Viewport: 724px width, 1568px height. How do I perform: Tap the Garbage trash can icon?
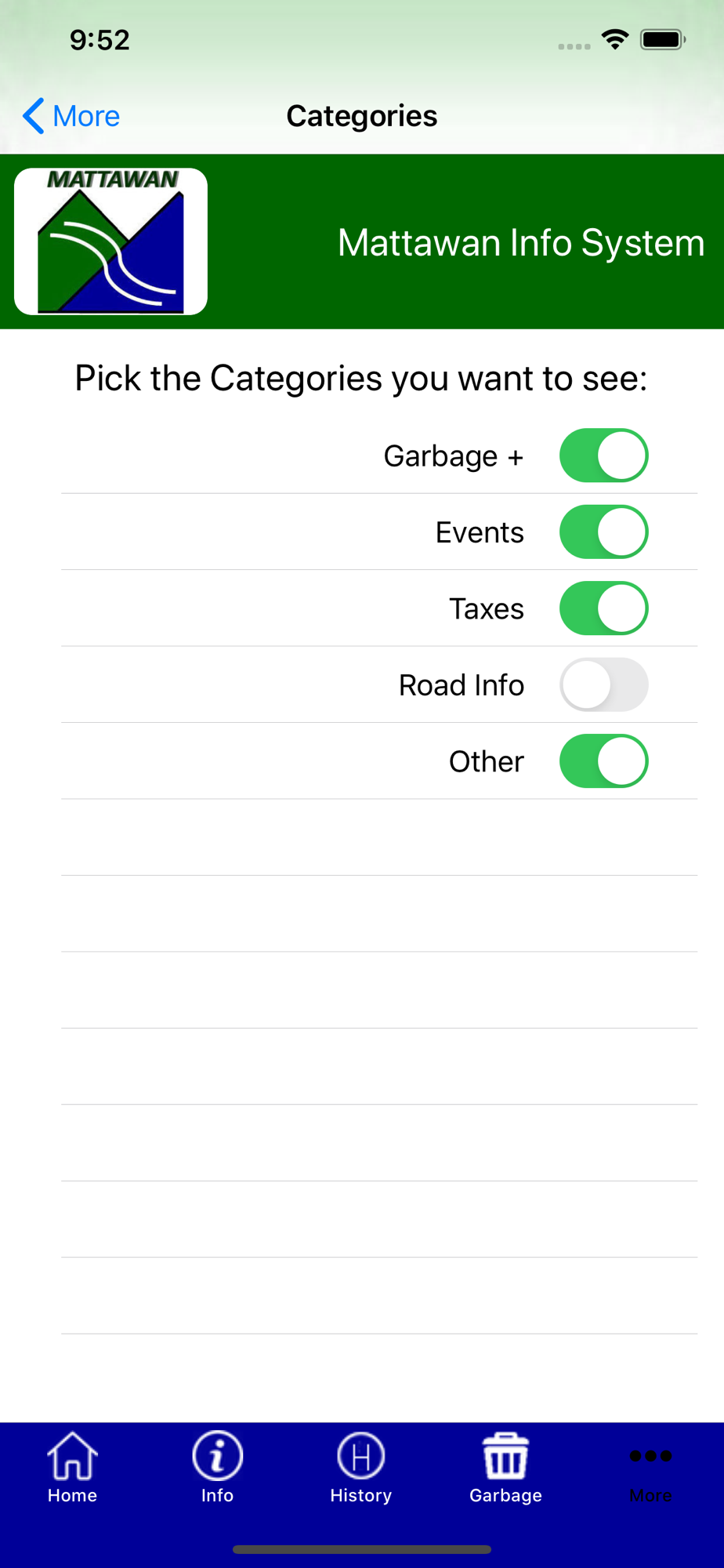click(x=505, y=1456)
